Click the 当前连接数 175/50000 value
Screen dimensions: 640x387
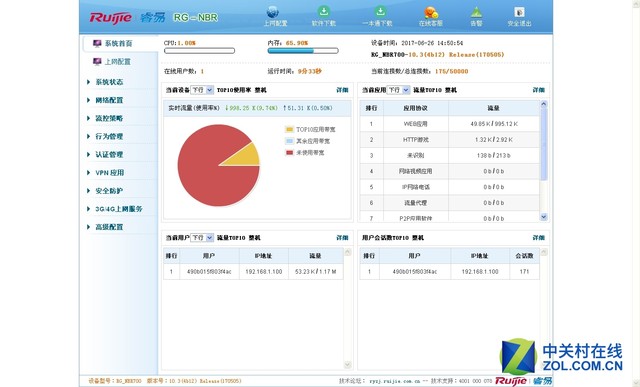(451, 71)
